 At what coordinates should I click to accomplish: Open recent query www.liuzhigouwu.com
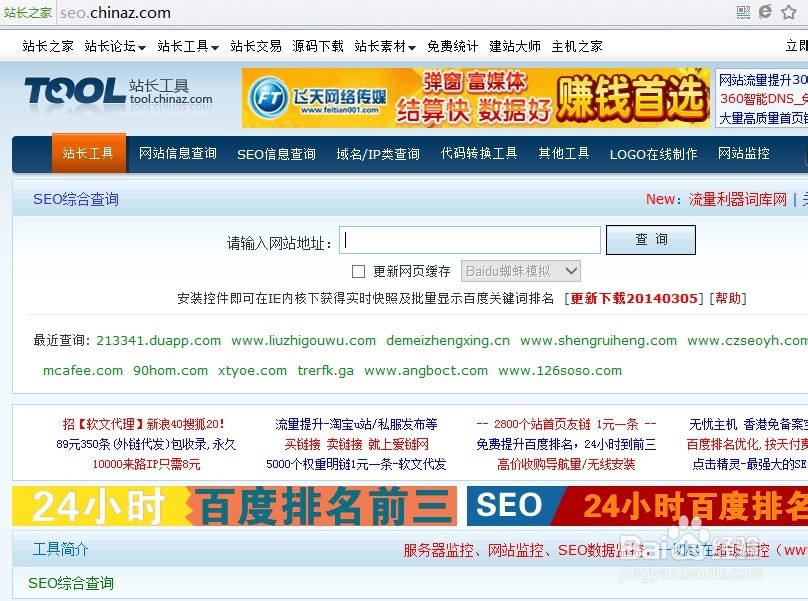click(304, 341)
